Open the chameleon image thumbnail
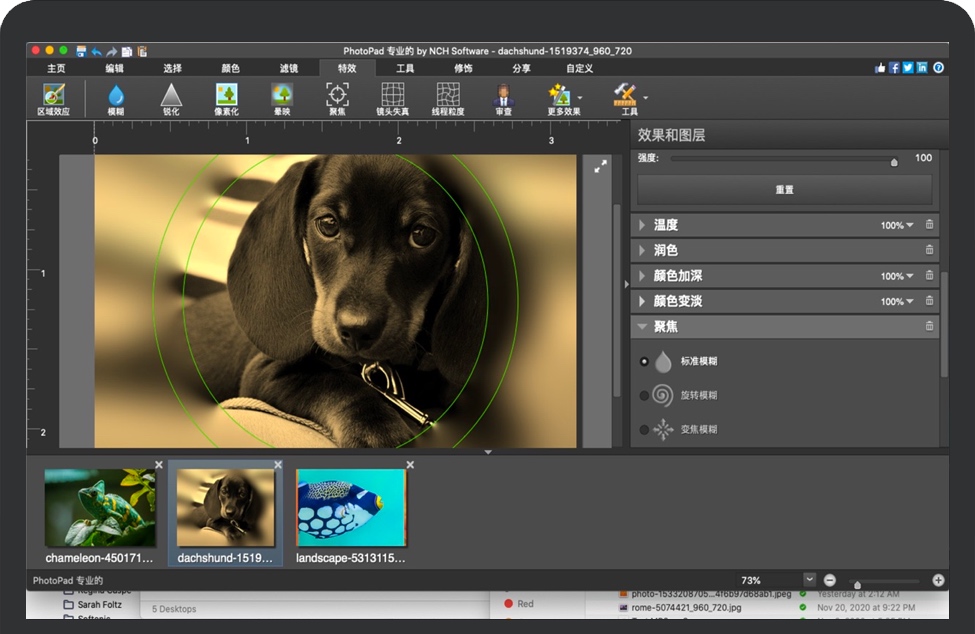 100,508
